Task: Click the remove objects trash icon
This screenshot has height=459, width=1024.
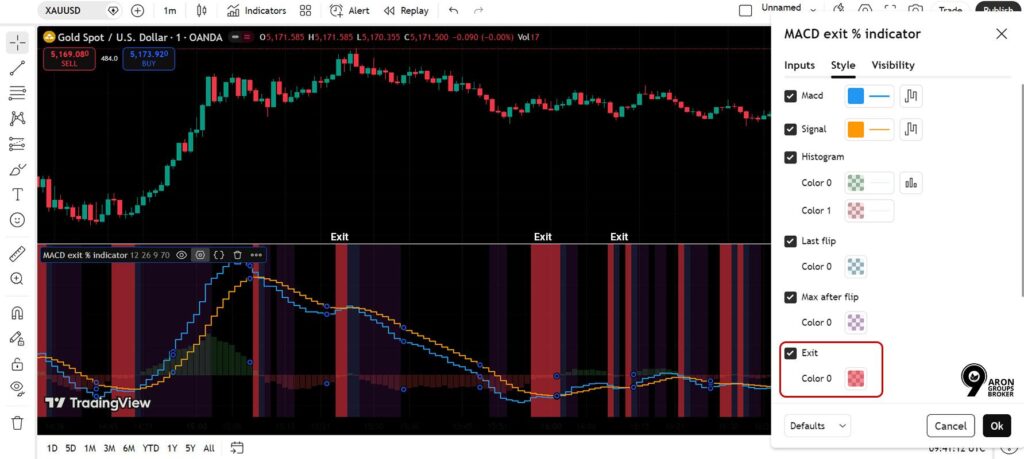Action: 18,422
